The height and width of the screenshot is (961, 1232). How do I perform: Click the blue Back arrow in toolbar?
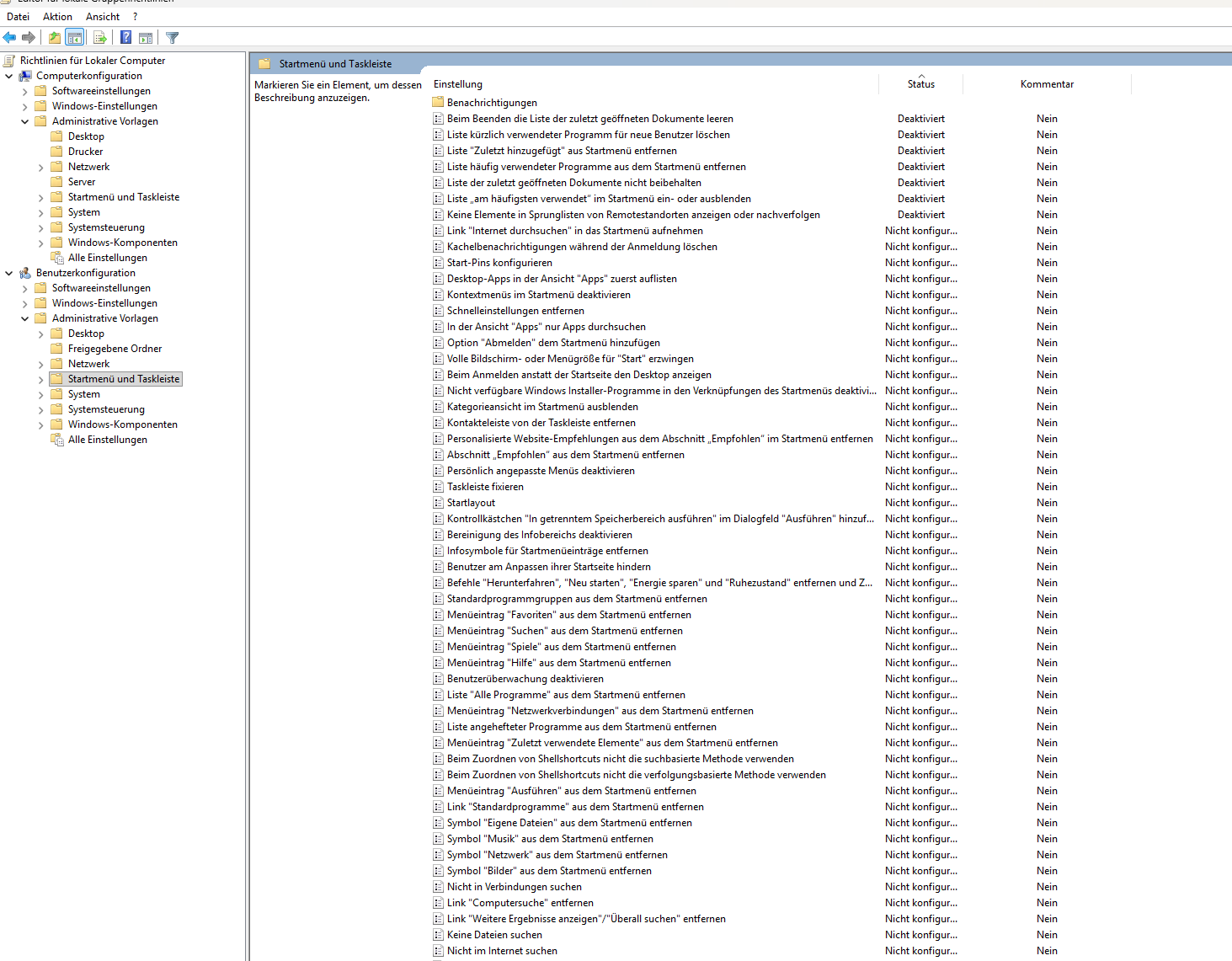tap(10, 37)
